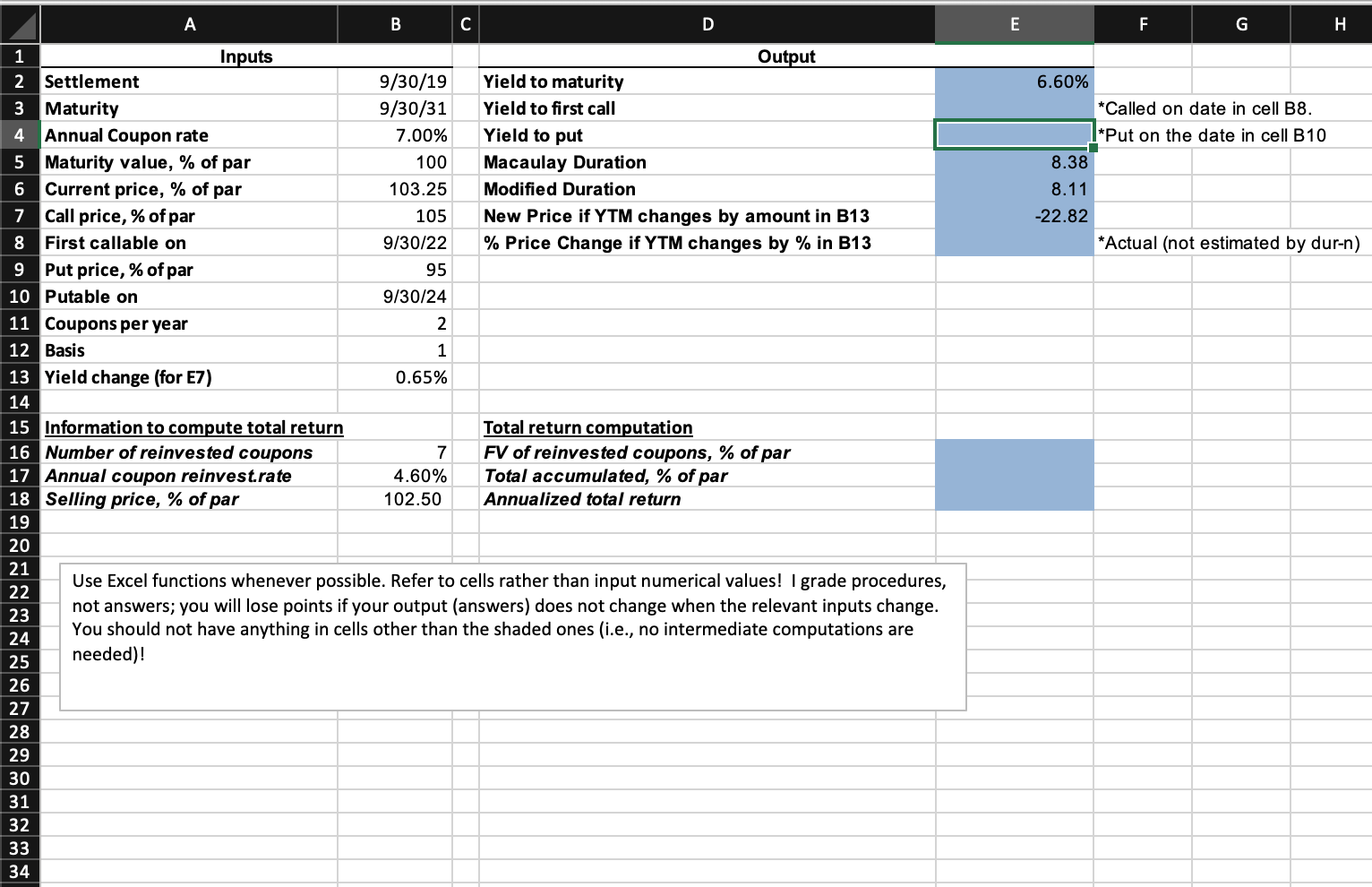Click the 'Output' heading cell
The image size is (1372, 887).
tap(786, 56)
